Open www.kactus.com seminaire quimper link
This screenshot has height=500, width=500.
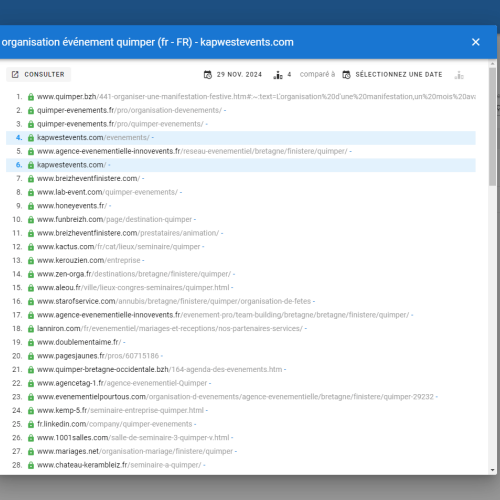point(119,247)
